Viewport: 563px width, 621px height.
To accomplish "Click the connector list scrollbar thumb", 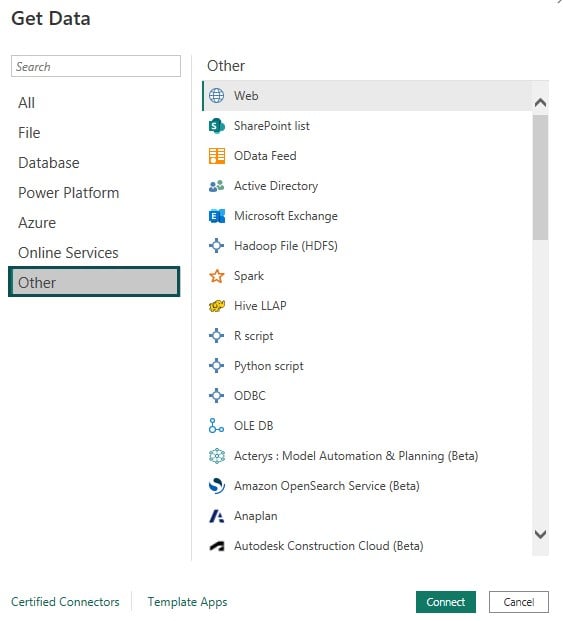I will tap(540, 177).
